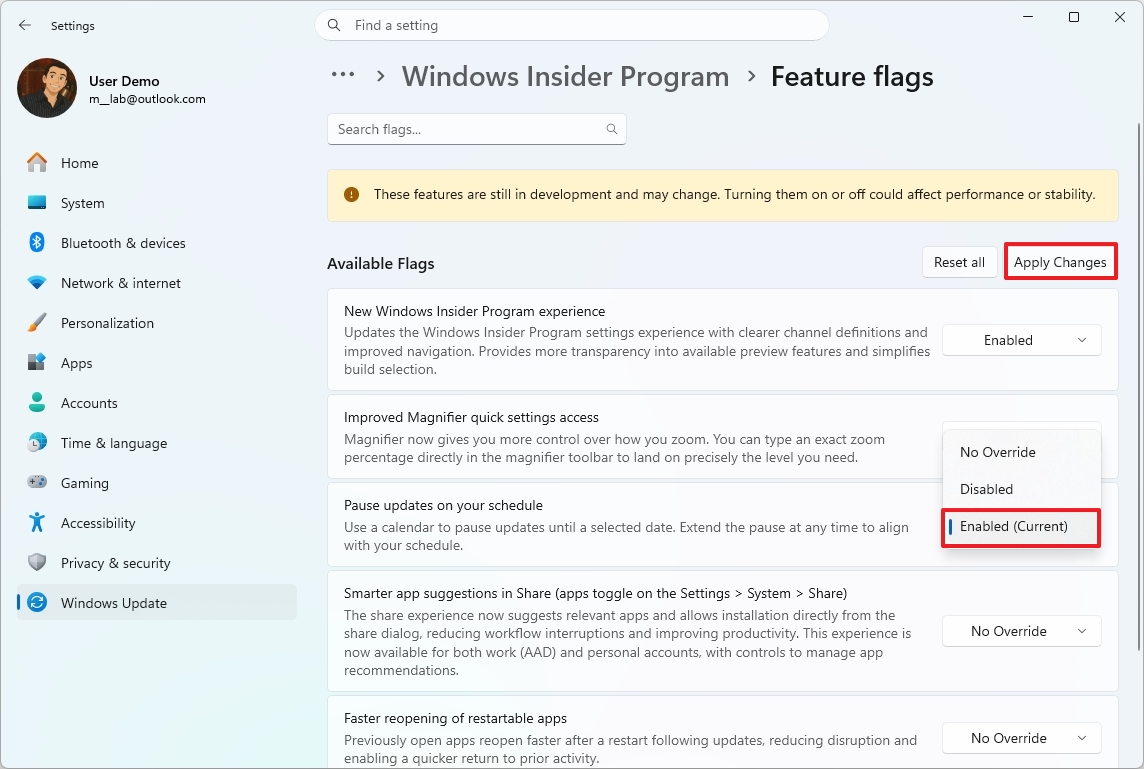
Task: Open Home in the sidebar
Action: coord(157,163)
